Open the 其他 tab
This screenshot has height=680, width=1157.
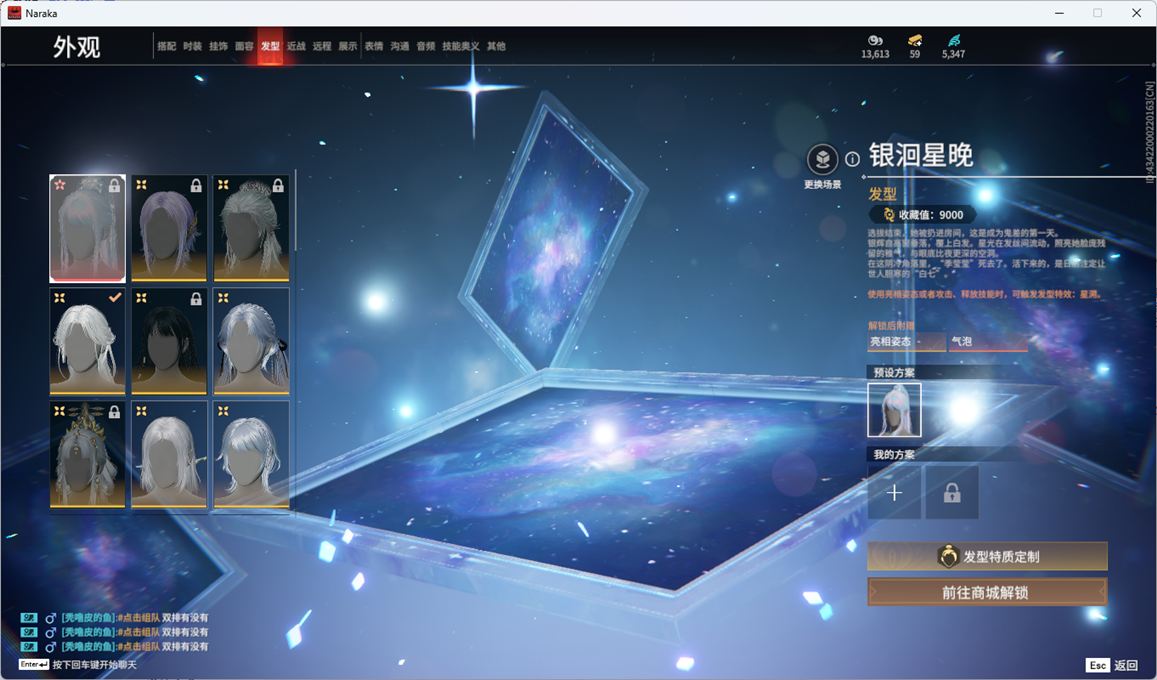(497, 46)
